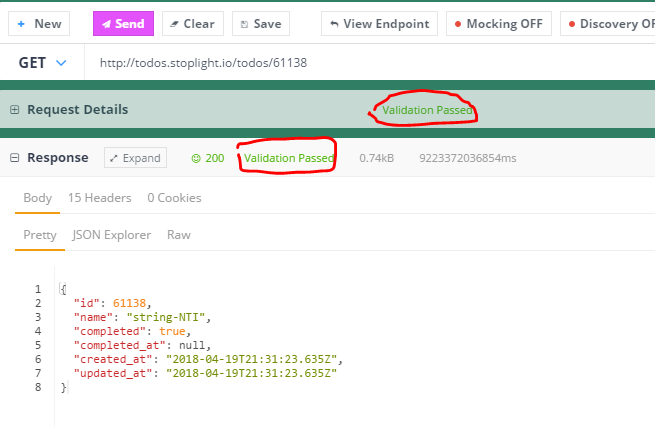Click the New request button

pos(39,24)
